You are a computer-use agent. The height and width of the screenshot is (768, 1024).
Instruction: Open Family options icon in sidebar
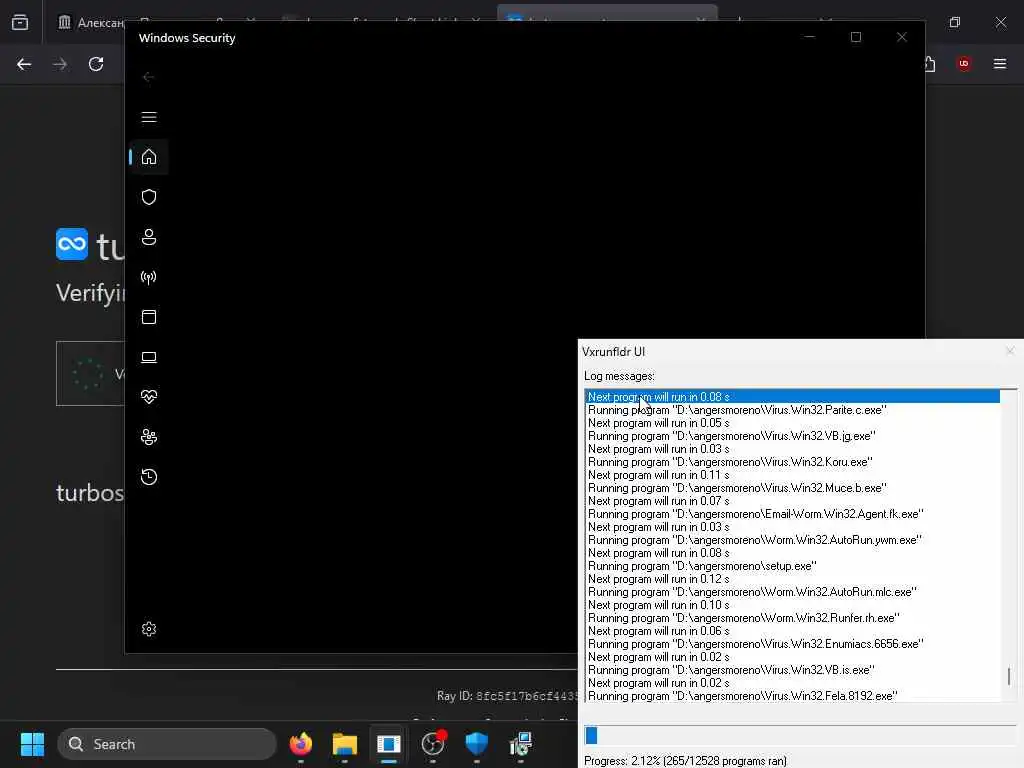(x=149, y=437)
